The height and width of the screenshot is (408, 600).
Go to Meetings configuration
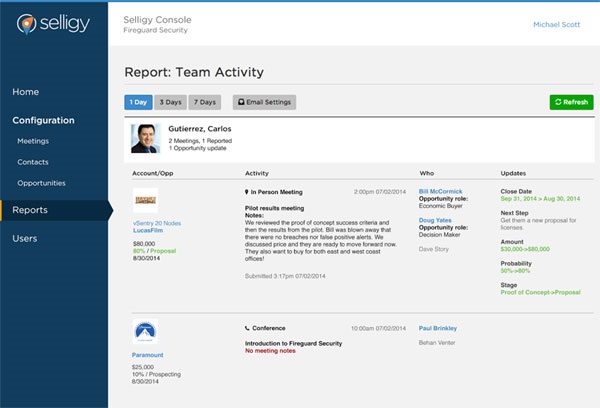[33, 141]
